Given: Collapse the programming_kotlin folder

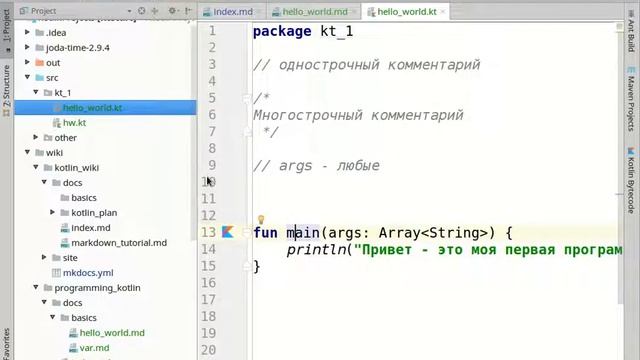Looking at the screenshot, I should [36, 287].
